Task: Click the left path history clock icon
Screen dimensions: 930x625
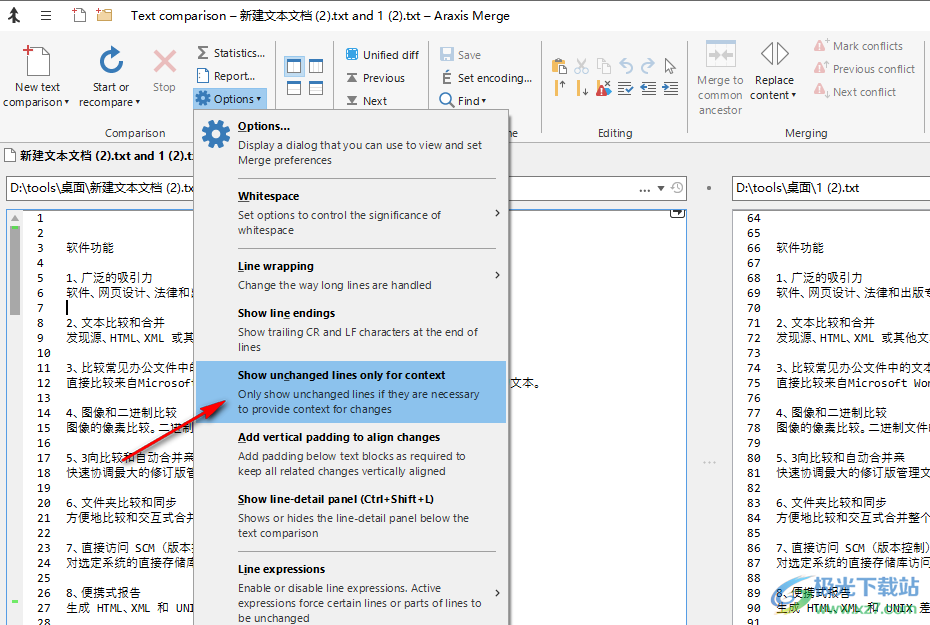Action: point(677,188)
